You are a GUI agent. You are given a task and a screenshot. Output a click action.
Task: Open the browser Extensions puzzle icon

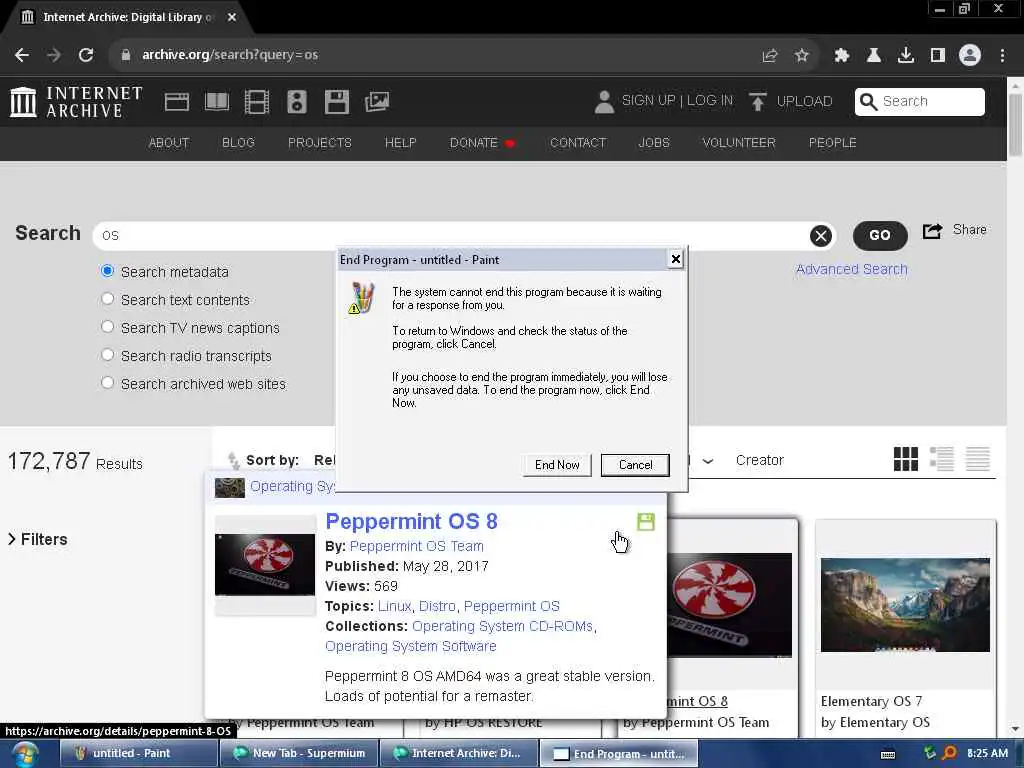[x=841, y=56]
